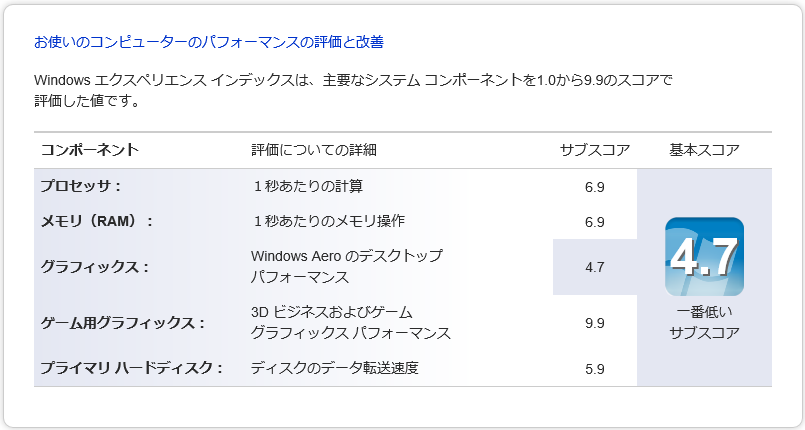
Task: Click the サブスコア column header
Action: click(x=595, y=150)
